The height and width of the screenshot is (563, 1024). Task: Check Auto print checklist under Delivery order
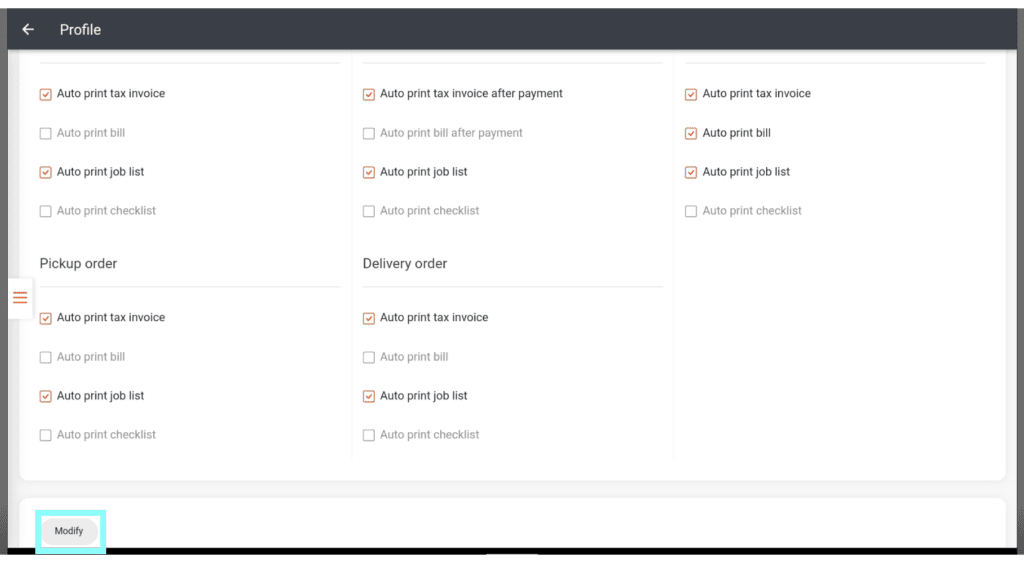[x=369, y=435]
